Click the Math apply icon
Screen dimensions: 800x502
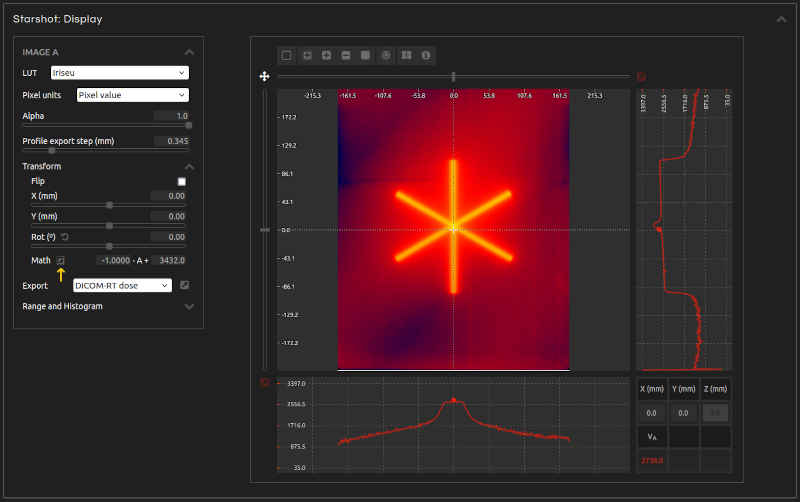(61, 260)
